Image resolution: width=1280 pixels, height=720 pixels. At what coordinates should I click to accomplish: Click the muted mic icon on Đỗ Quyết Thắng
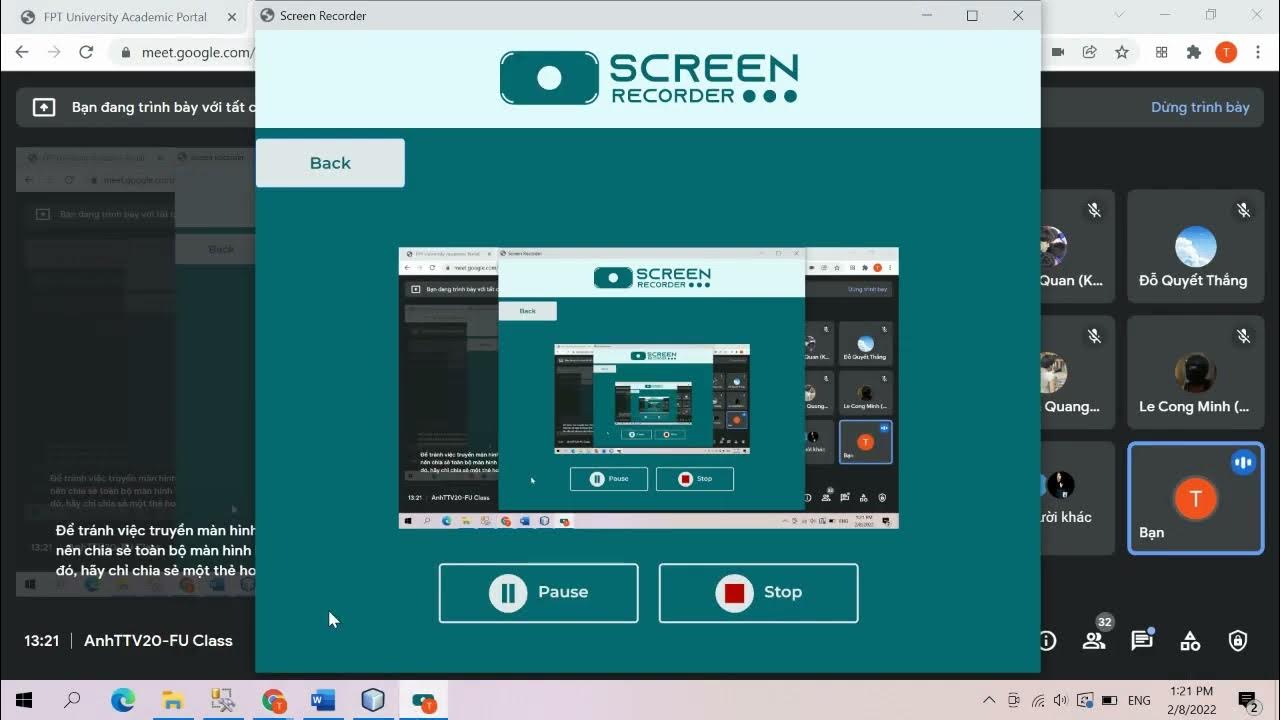1243,210
